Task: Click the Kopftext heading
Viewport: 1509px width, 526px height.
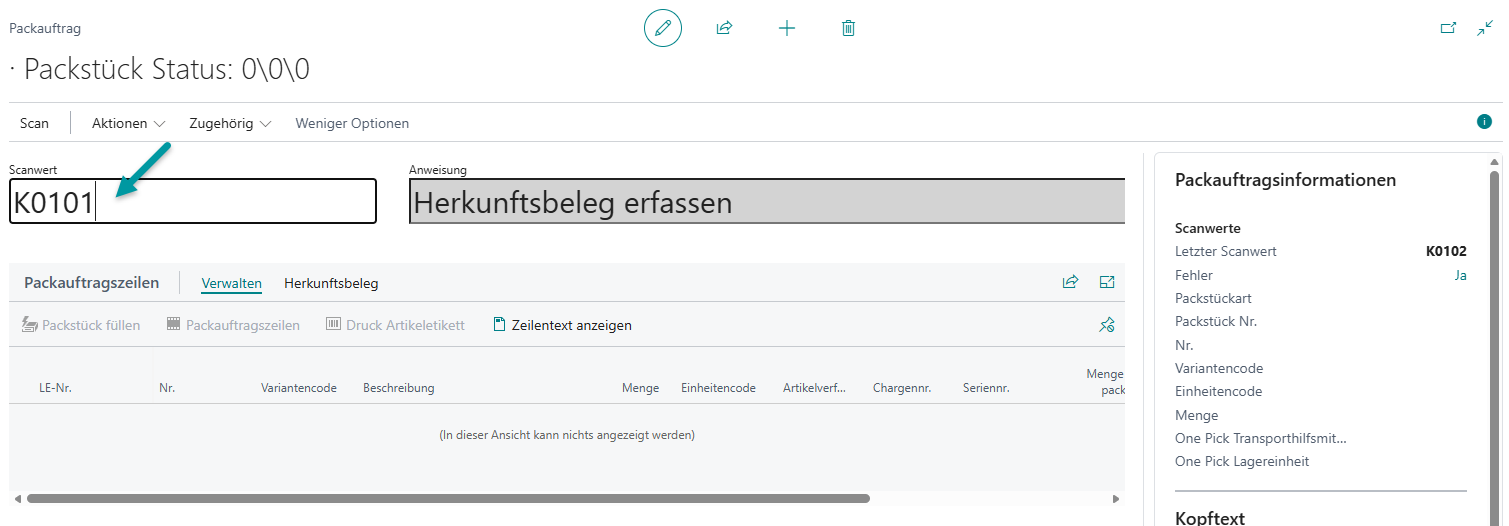Action: pos(1208,517)
